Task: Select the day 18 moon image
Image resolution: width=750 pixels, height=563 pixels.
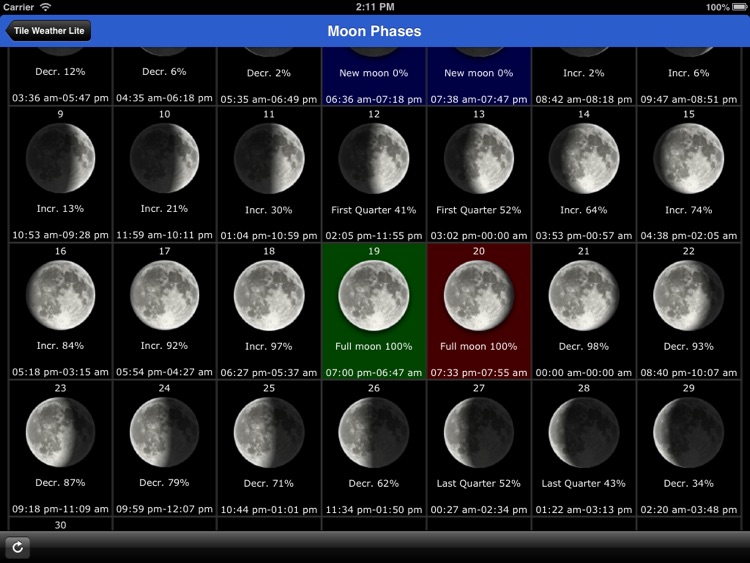Action: click(x=269, y=296)
